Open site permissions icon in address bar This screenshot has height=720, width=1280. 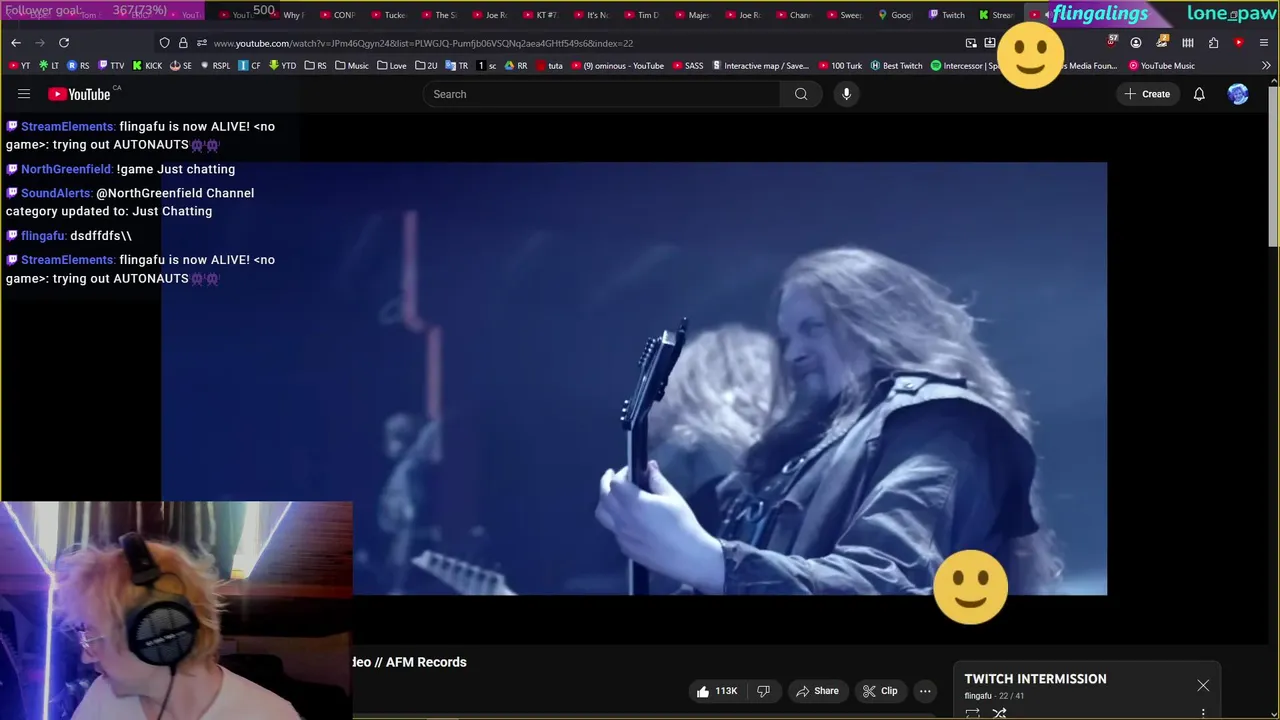[x=201, y=43]
